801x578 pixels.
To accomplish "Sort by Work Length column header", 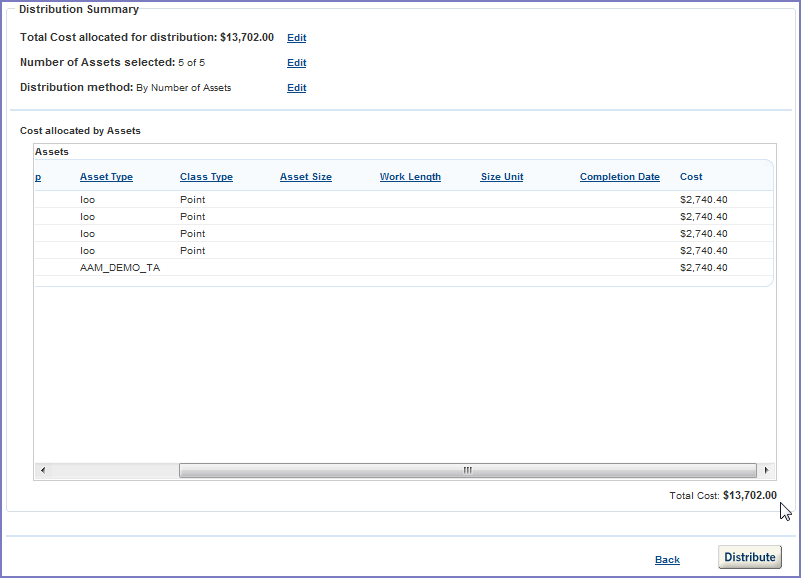I will (410, 177).
